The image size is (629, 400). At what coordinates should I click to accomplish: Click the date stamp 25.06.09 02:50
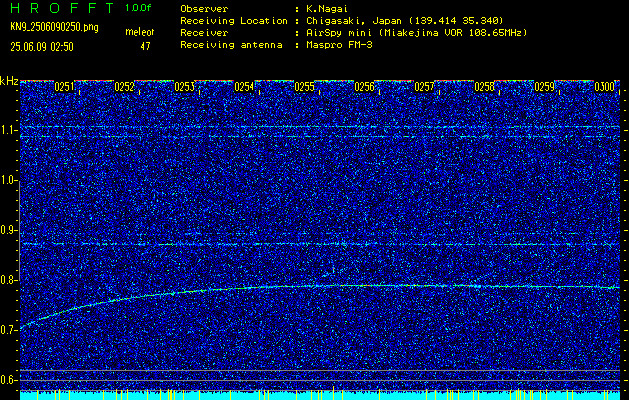(x=42, y=47)
